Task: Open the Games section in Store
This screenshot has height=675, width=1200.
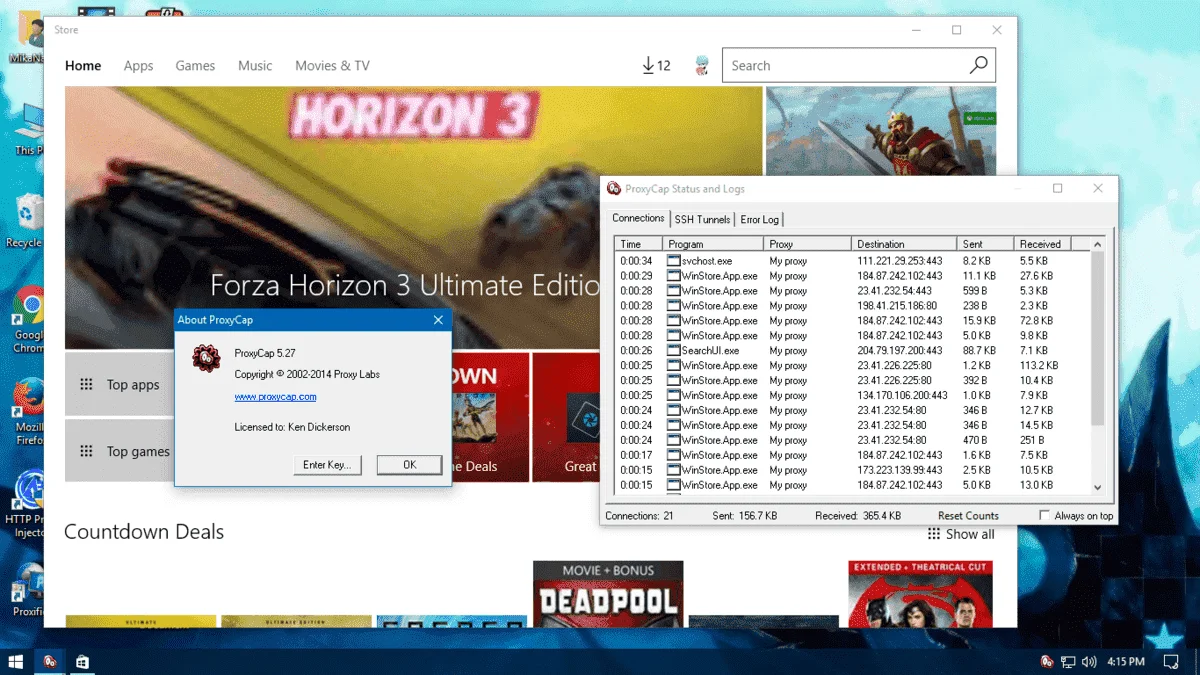Action: pos(195,66)
